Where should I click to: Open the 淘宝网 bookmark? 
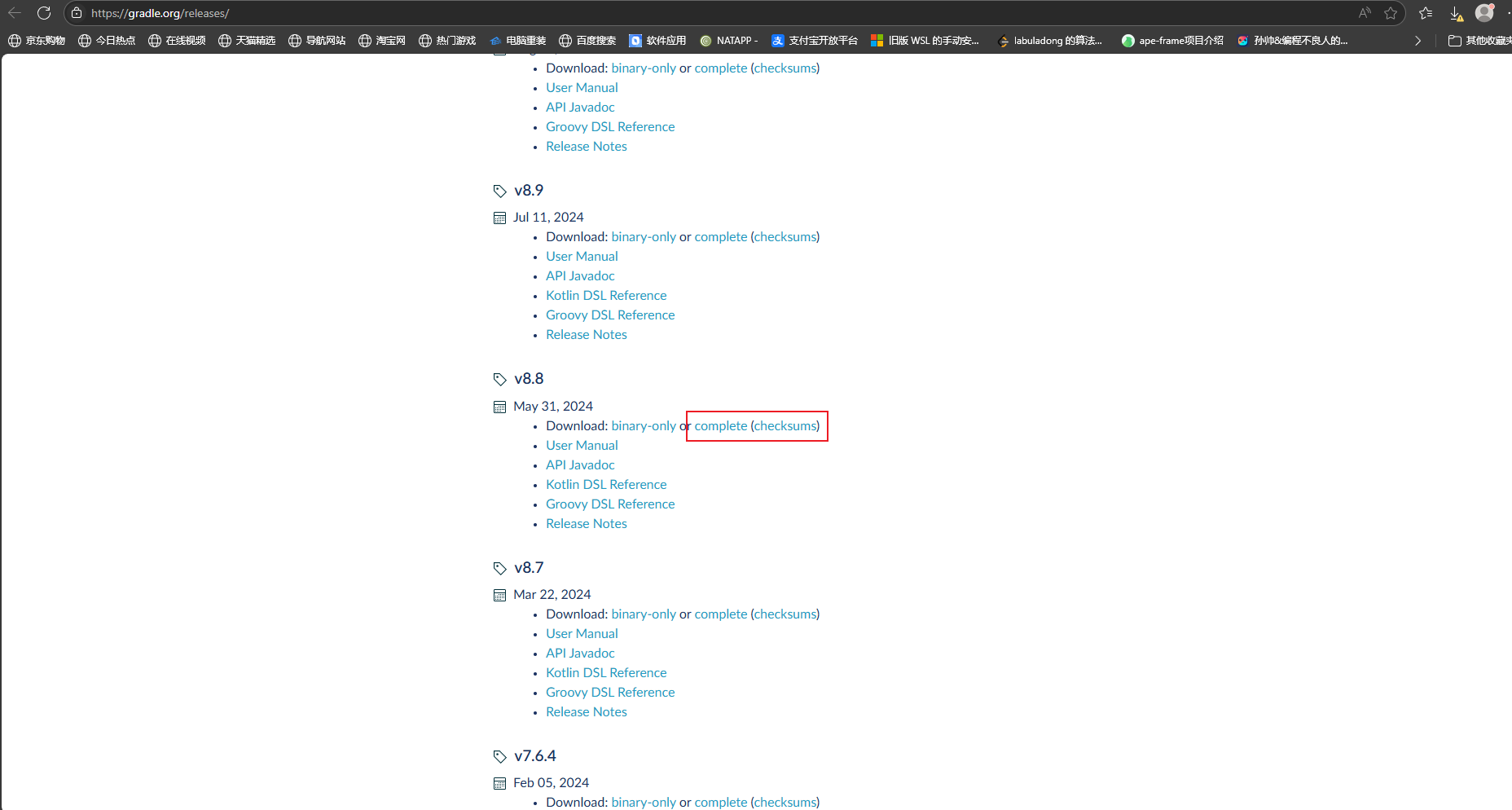[x=390, y=40]
